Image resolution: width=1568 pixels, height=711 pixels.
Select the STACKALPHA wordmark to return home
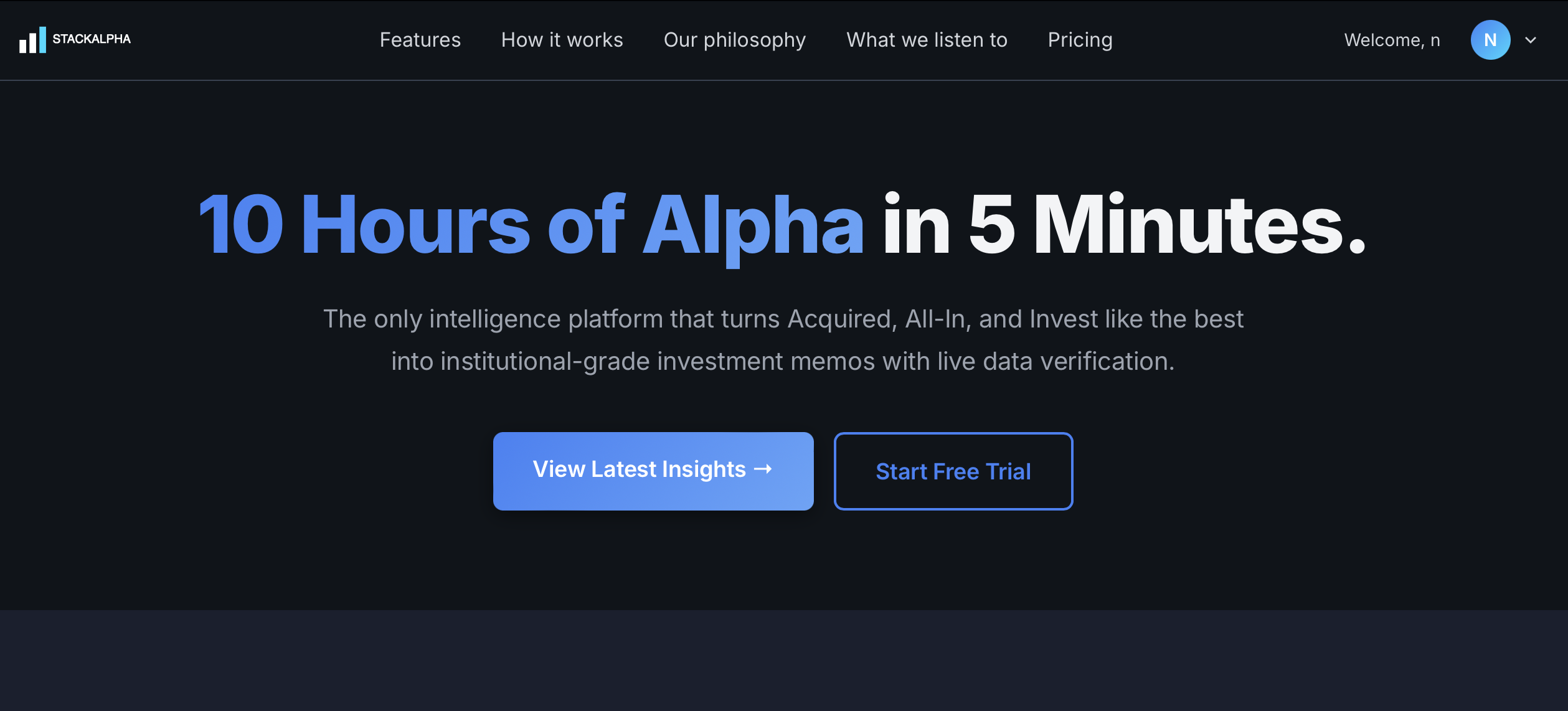(x=92, y=39)
